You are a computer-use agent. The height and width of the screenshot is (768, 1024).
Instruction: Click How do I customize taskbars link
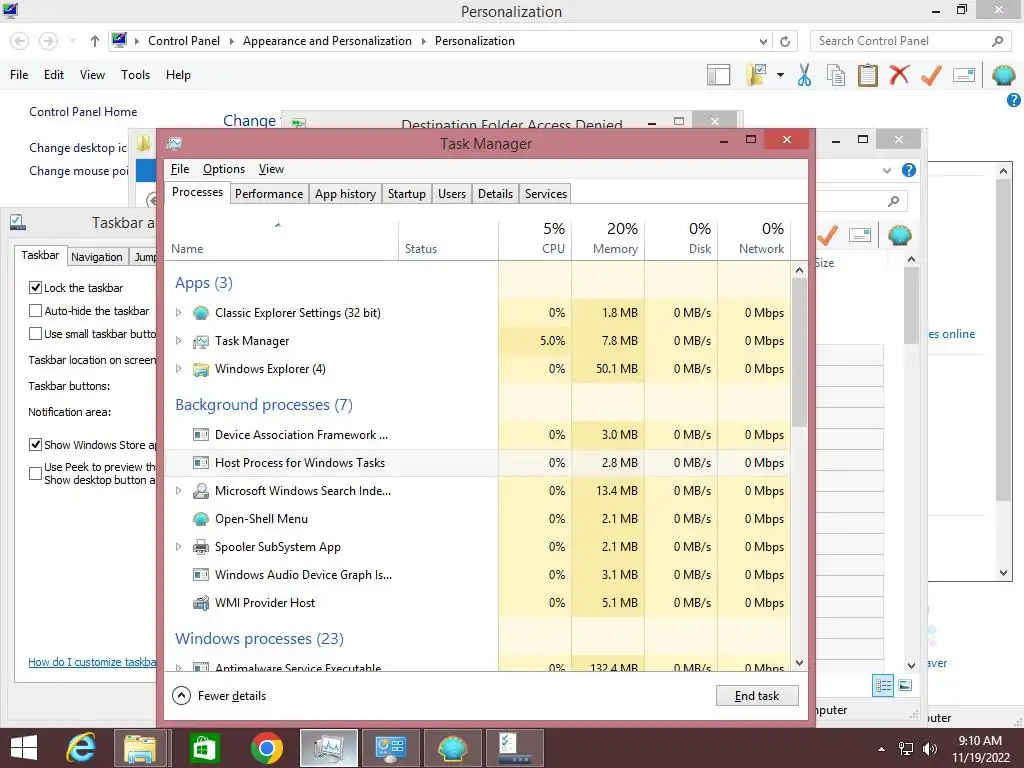[92, 662]
